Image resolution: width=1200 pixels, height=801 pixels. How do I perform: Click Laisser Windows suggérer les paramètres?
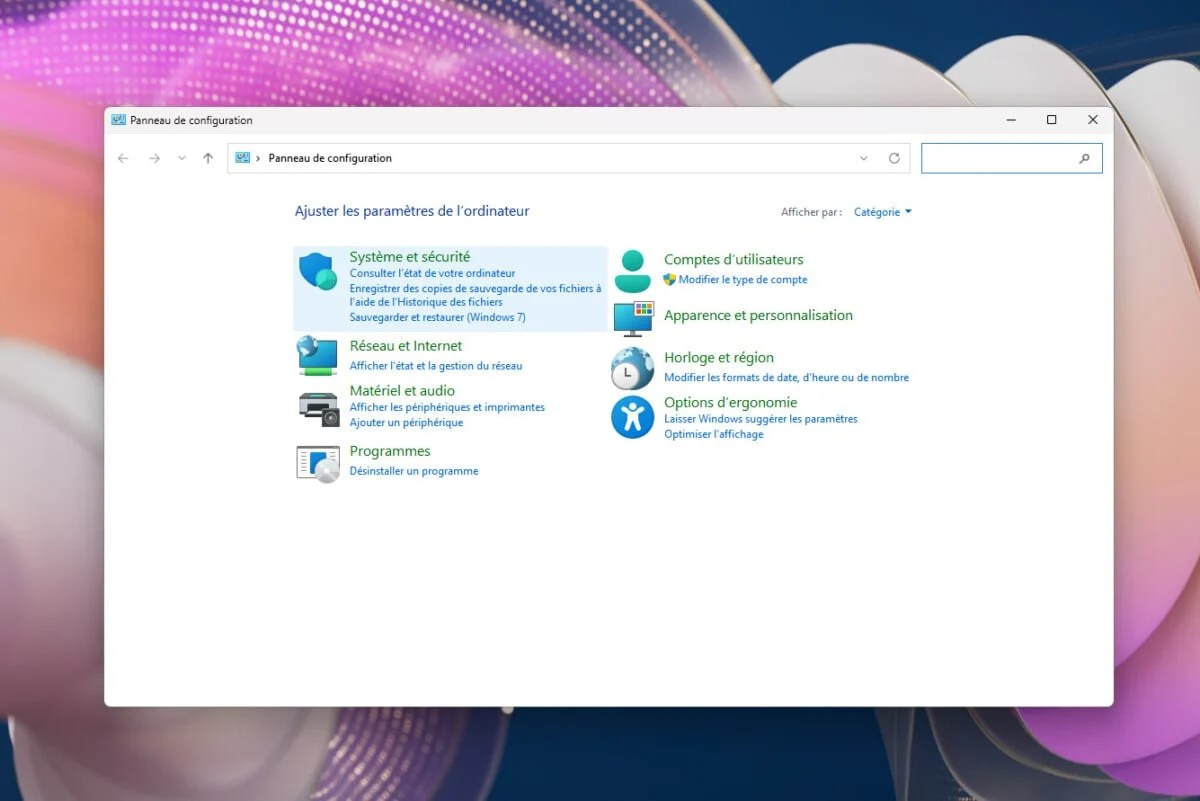tap(761, 419)
